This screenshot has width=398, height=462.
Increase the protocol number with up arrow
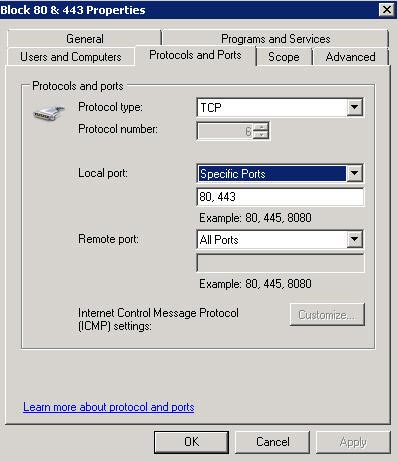(x=261, y=127)
